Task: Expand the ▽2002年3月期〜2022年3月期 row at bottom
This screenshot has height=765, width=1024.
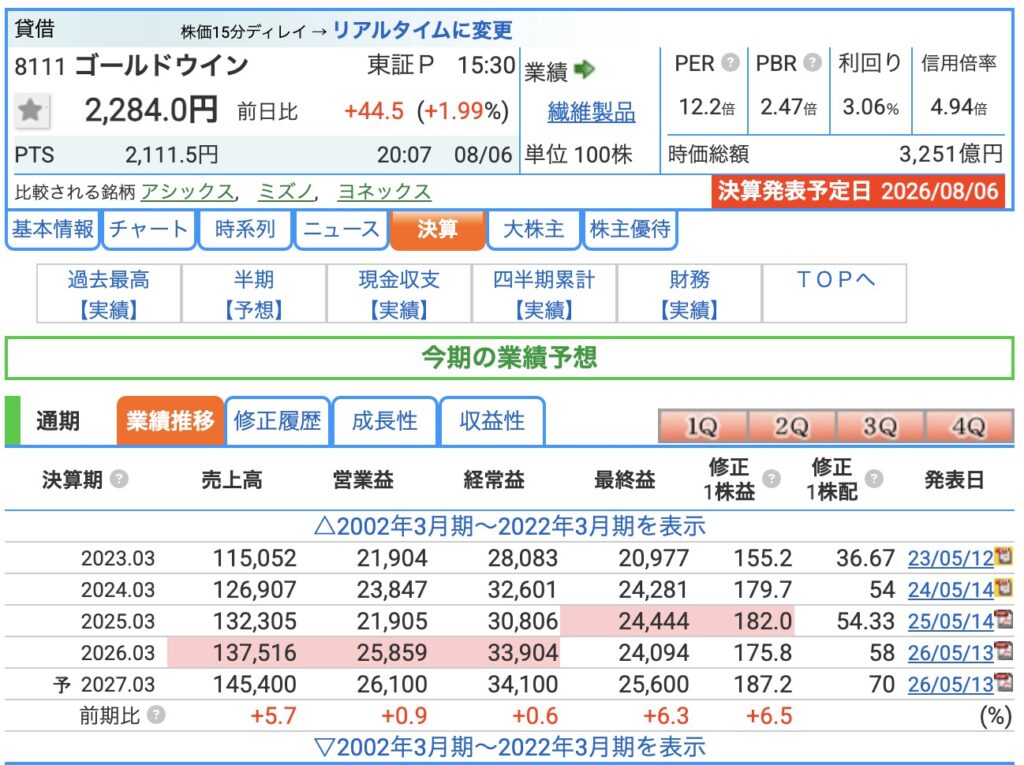Action: (509, 747)
